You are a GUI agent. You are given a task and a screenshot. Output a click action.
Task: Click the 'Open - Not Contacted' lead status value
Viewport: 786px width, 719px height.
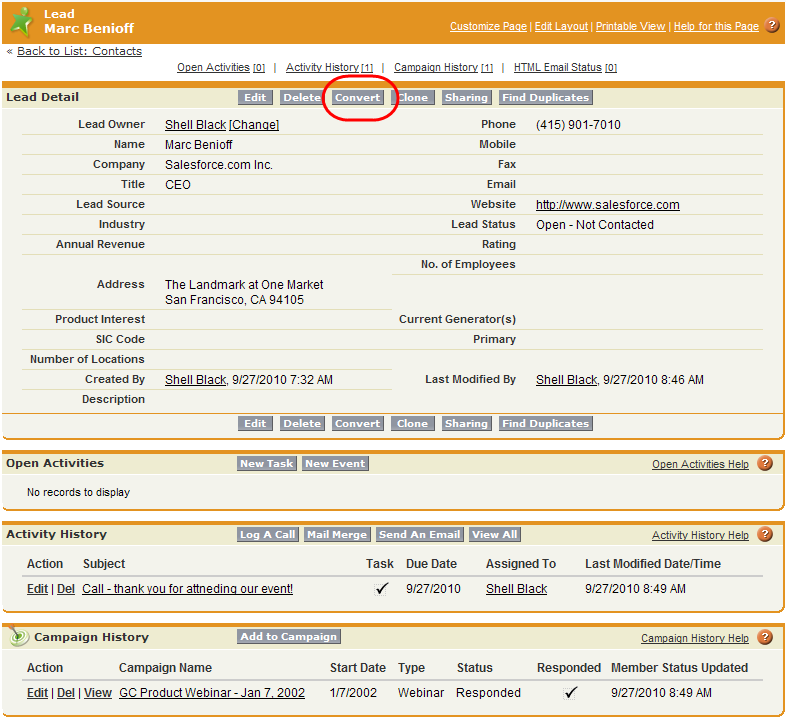(x=595, y=225)
